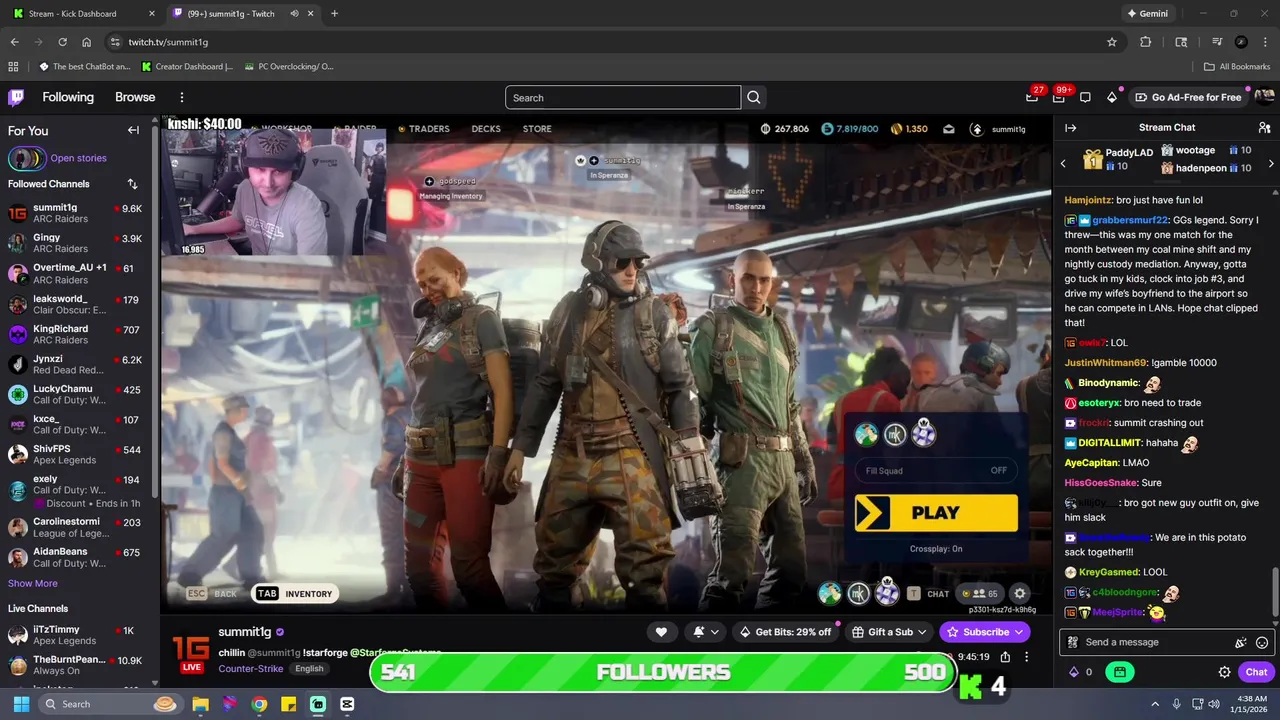Mute the summit1g Twitch tab audio

tap(294, 14)
